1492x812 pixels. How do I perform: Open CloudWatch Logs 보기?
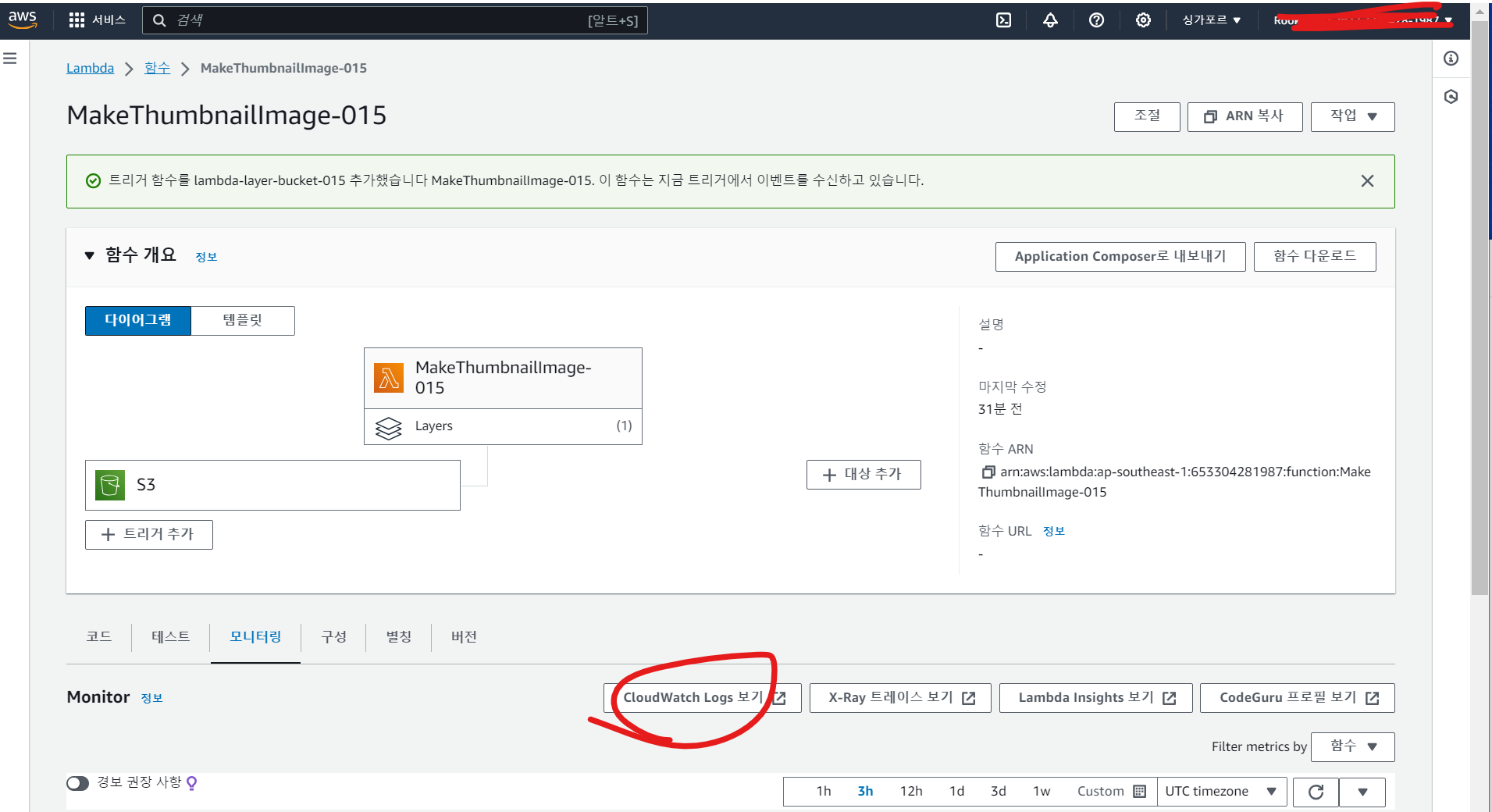point(703,698)
